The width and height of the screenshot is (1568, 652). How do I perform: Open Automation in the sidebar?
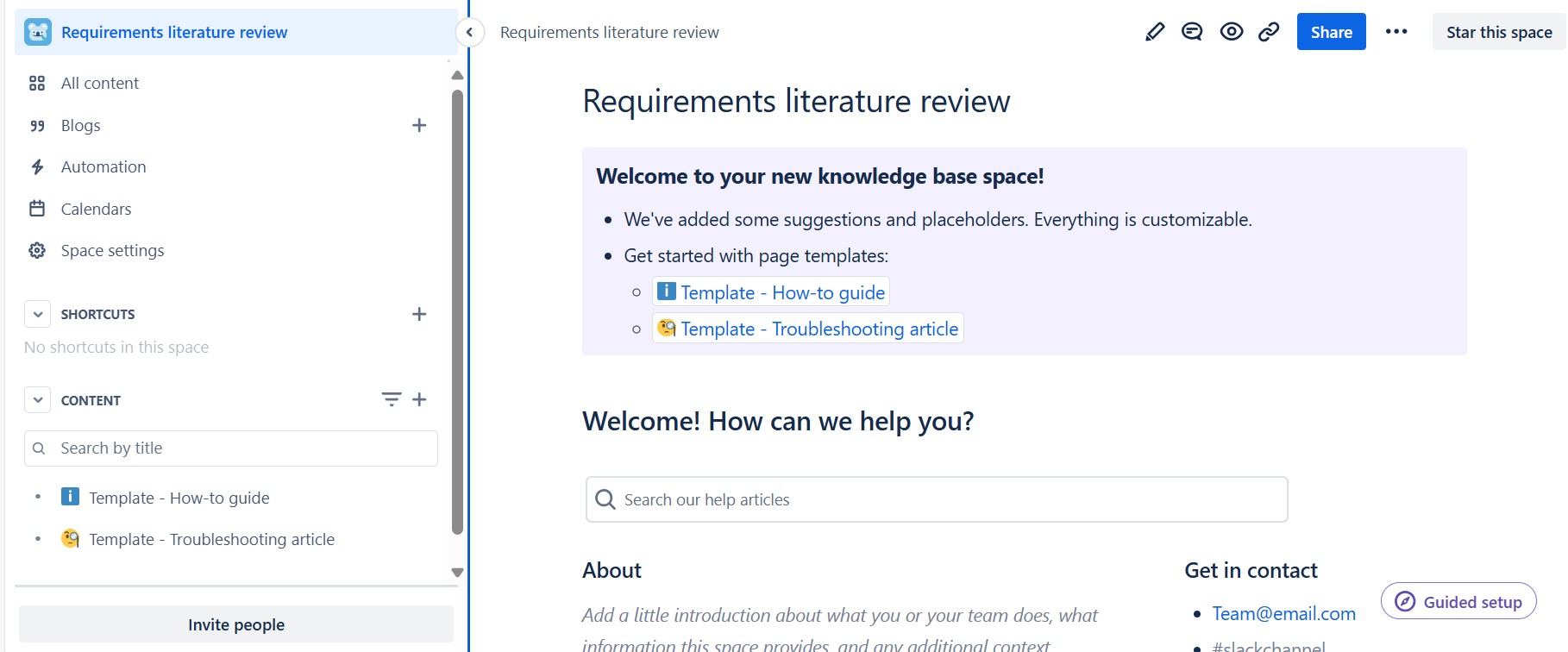[x=103, y=166]
